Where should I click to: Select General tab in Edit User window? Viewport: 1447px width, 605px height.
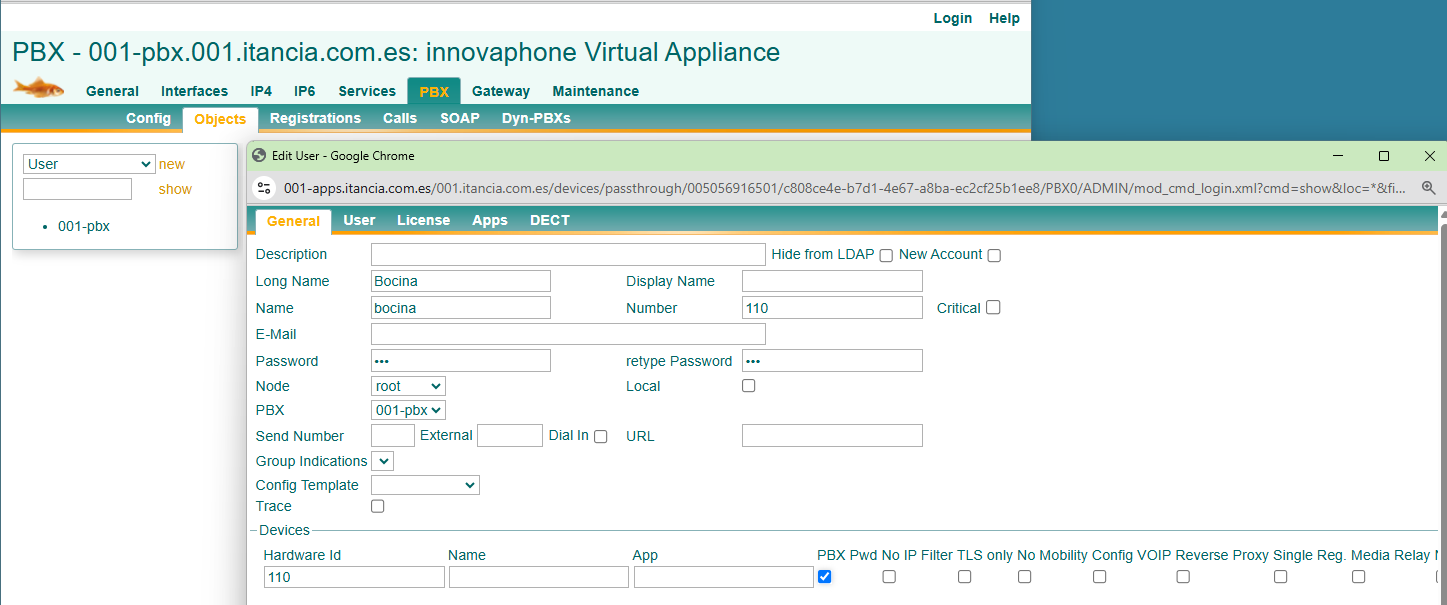coord(294,221)
